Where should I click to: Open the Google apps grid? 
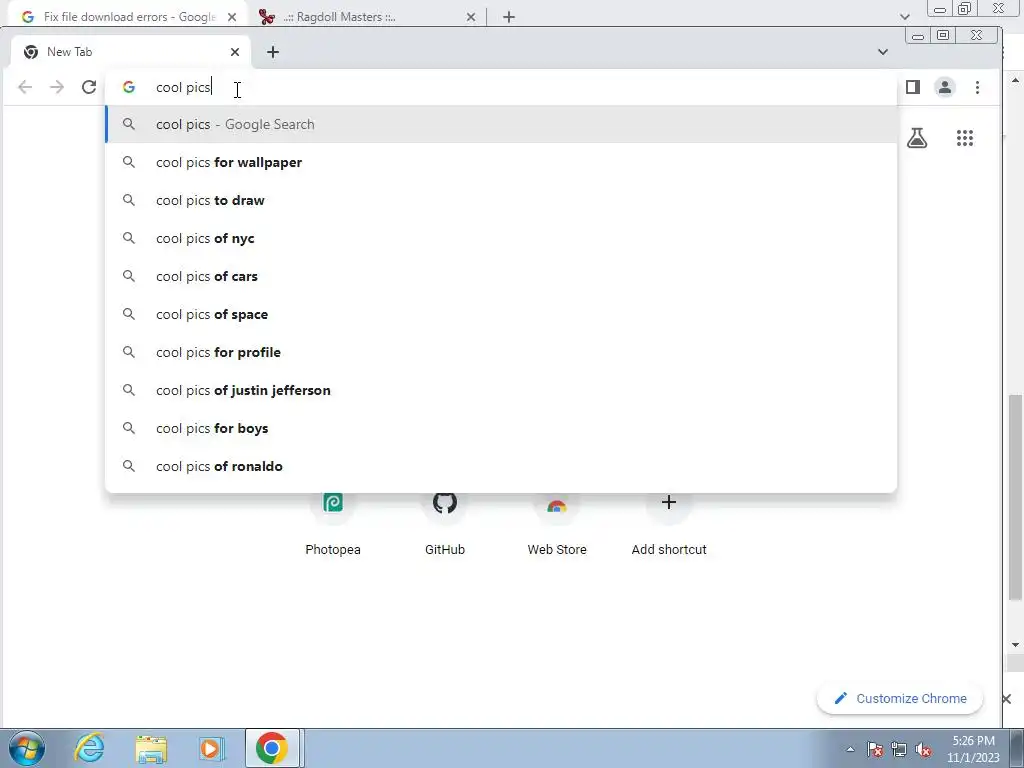(x=965, y=138)
